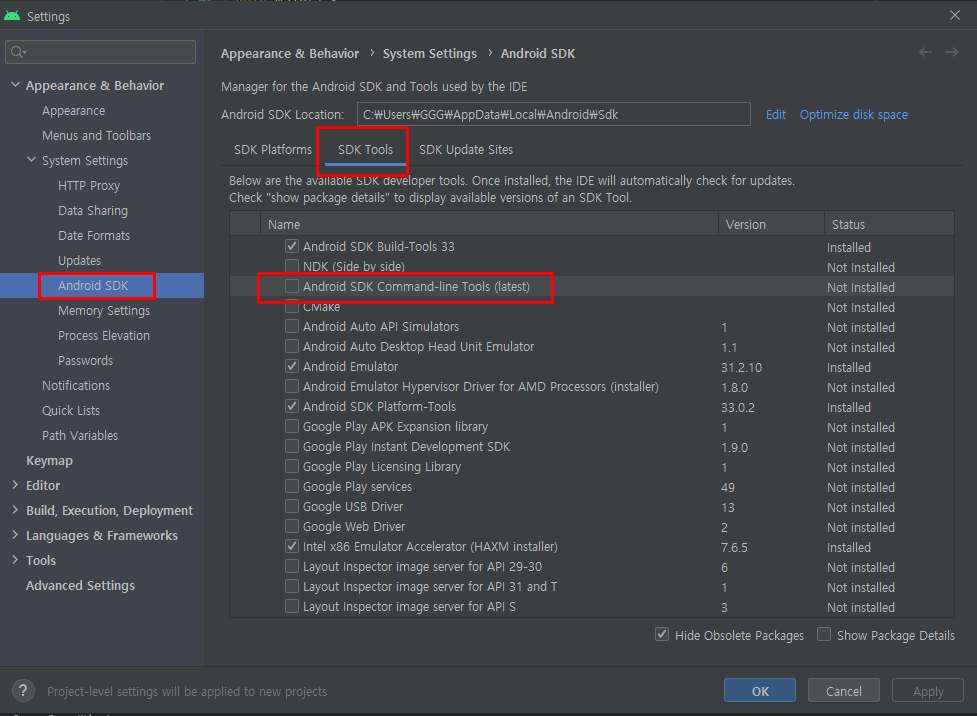Open Passwords settings
The width and height of the screenshot is (977, 716).
click(x=85, y=360)
